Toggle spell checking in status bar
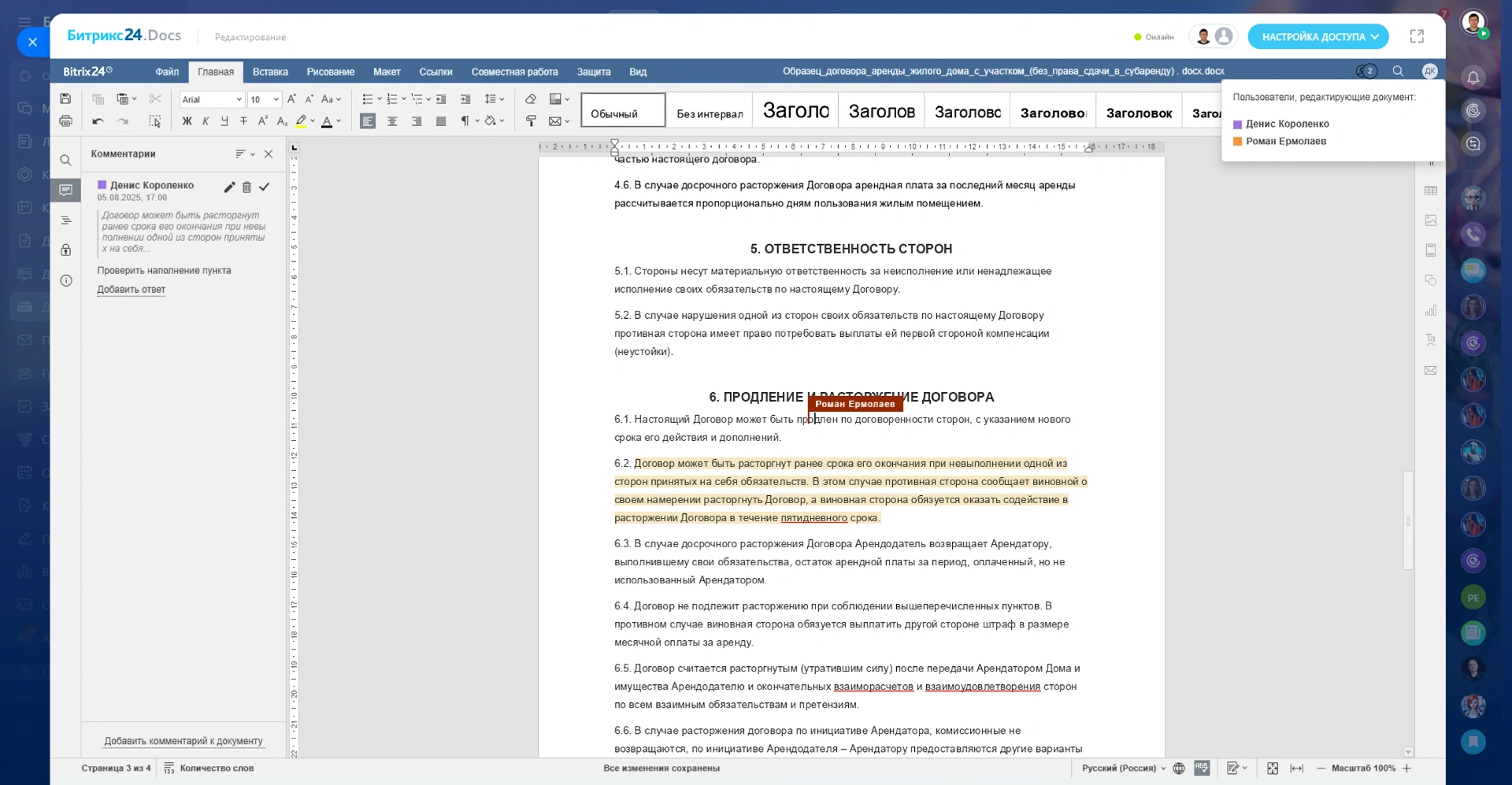1512x785 pixels. pos(1202,768)
